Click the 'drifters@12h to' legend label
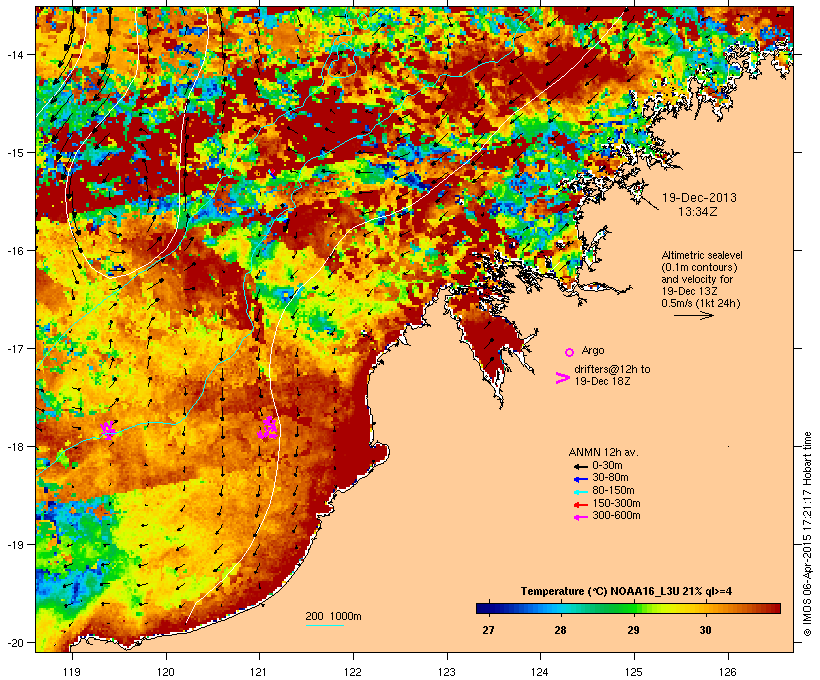 coord(612,369)
